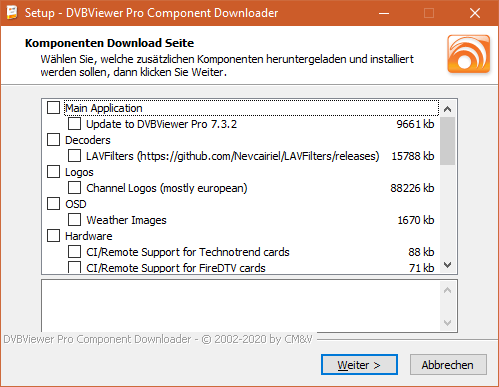This screenshot has height=387, width=499.
Task: Select CI/Remote Support for Technotrend cards
Action: pyautogui.click(x=74, y=252)
